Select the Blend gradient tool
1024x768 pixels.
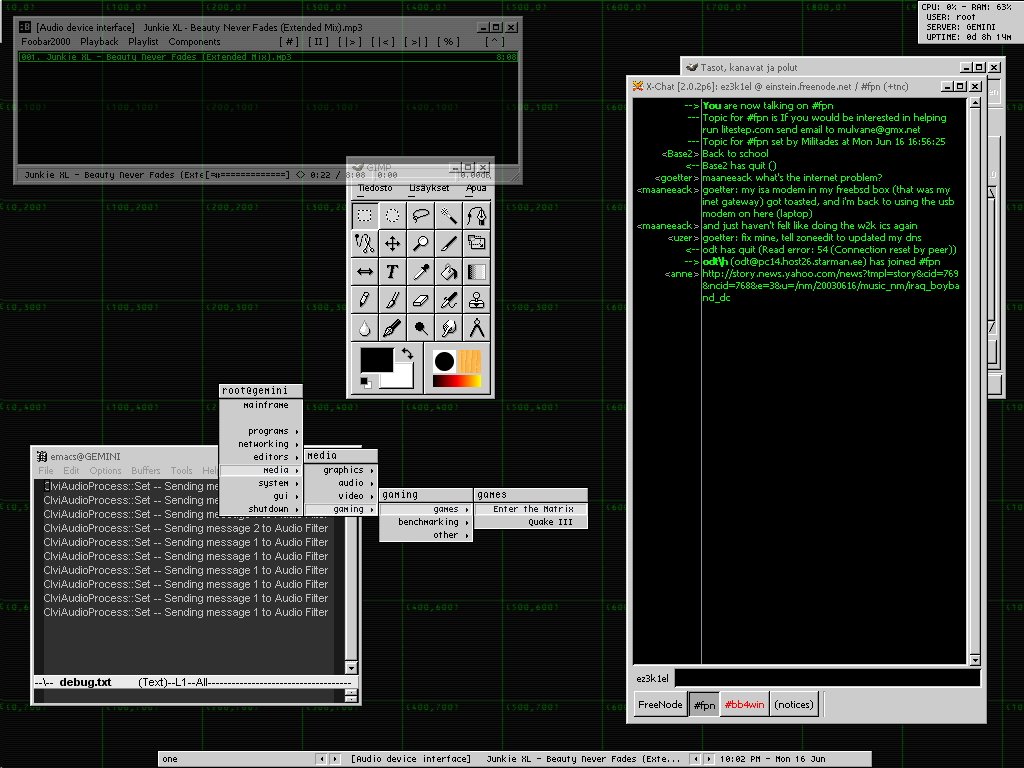[x=477, y=272]
